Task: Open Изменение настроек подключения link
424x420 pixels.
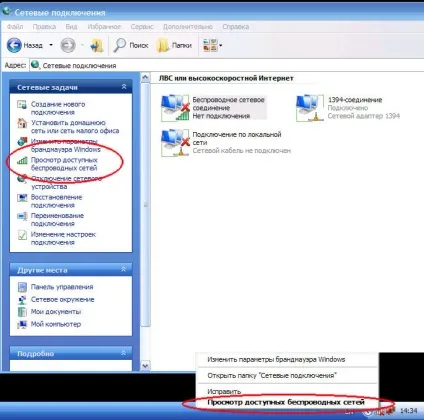Action: coord(63,238)
